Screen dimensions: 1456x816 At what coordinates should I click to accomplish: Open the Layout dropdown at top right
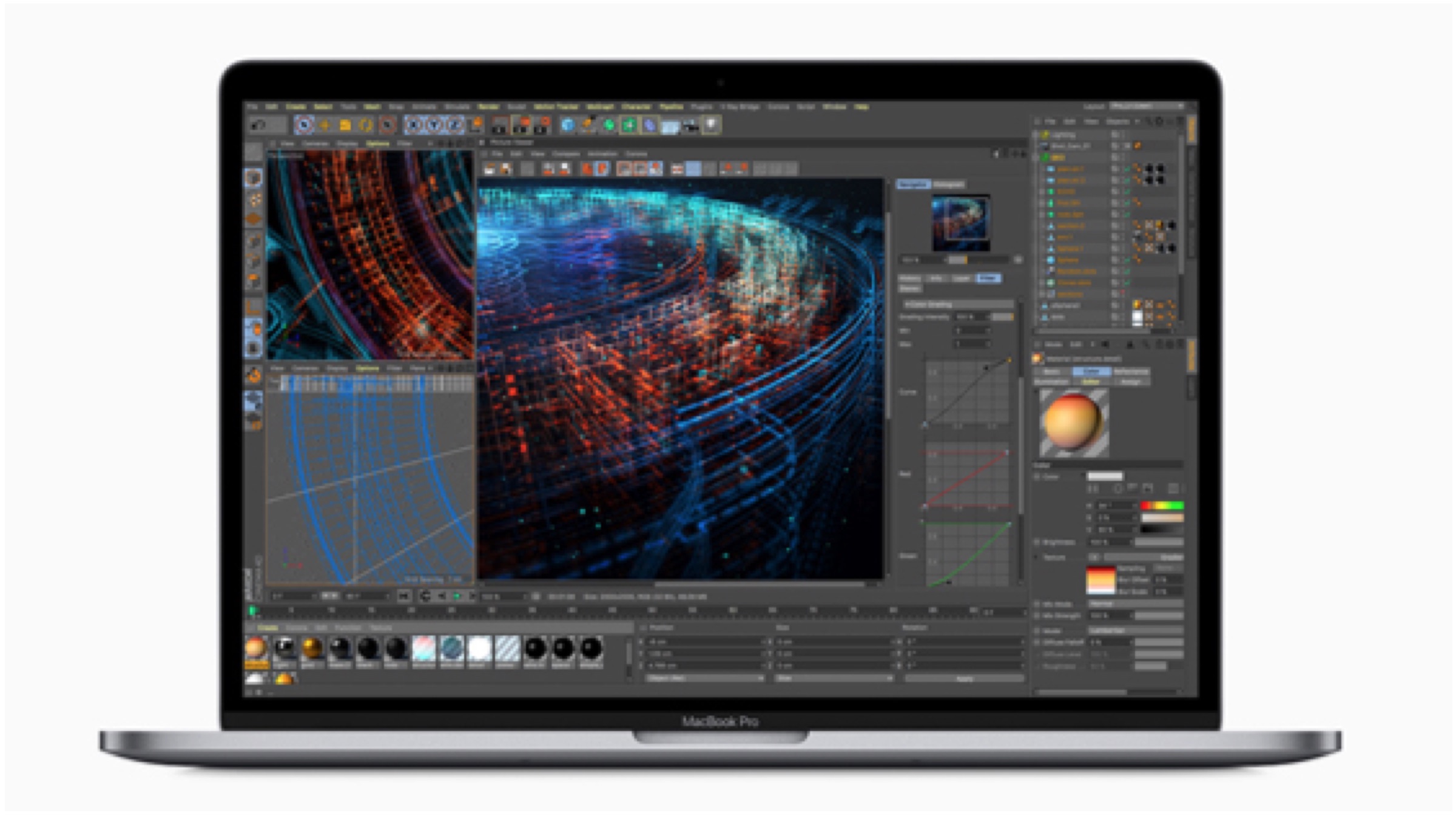tap(1146, 106)
